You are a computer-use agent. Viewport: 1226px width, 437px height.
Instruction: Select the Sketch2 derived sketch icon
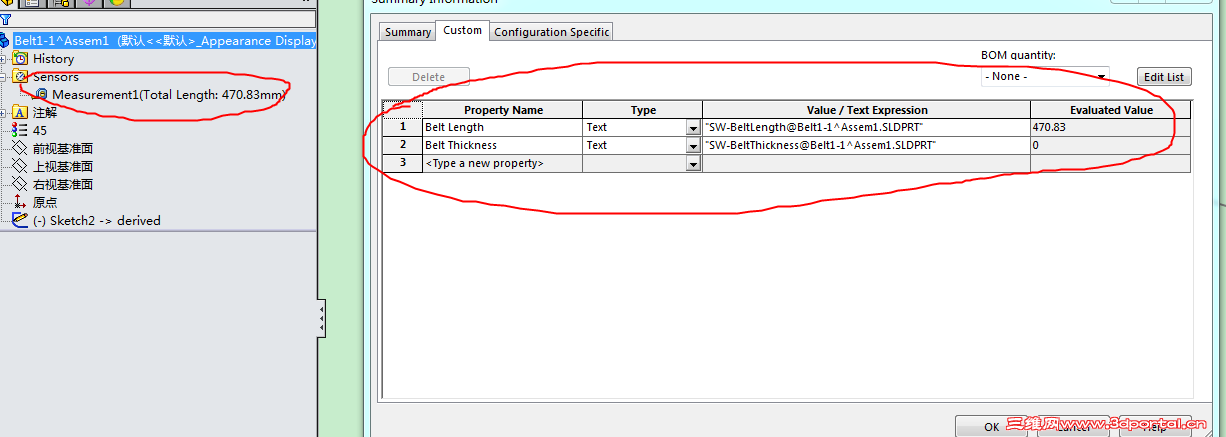[x=20, y=221]
